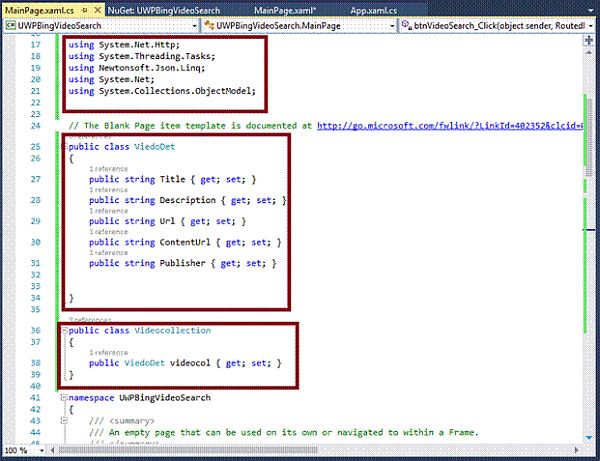Click the vertical scrollbar down arrow

pos(589,438)
